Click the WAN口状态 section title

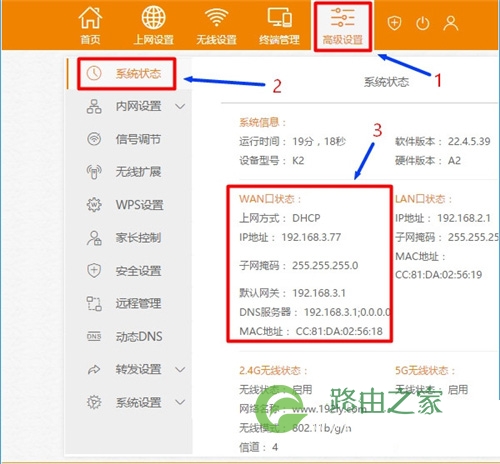270,199
